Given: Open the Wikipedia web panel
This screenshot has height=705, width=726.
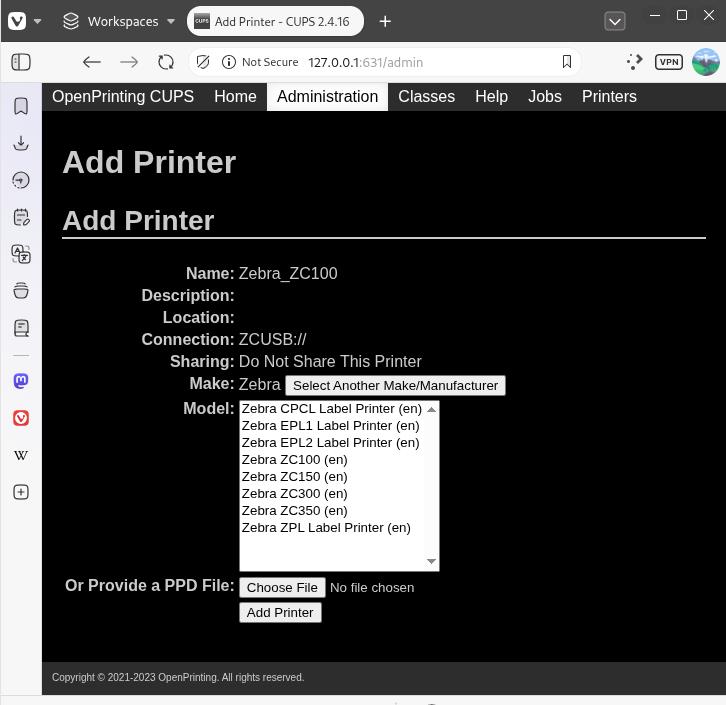Looking at the screenshot, I should (x=21, y=455).
